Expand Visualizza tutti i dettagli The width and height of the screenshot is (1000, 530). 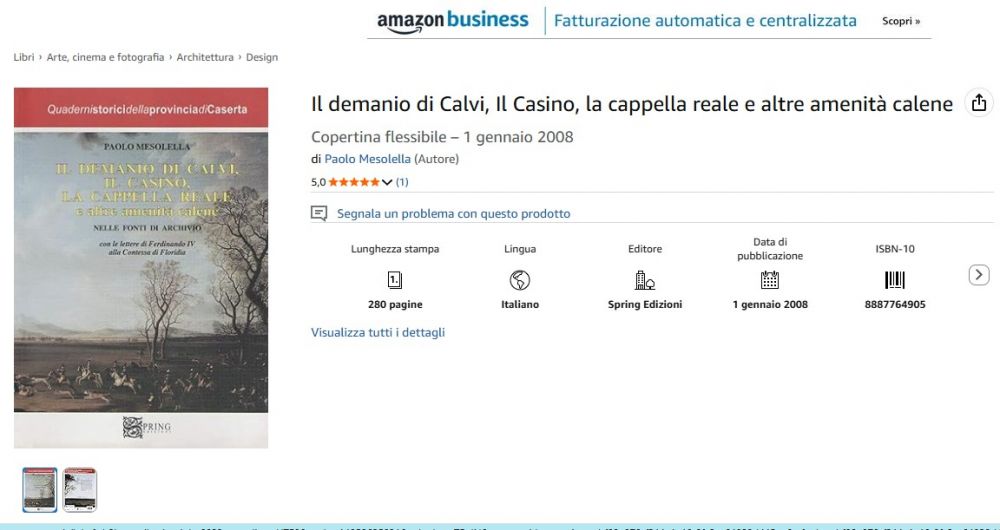tap(378, 332)
